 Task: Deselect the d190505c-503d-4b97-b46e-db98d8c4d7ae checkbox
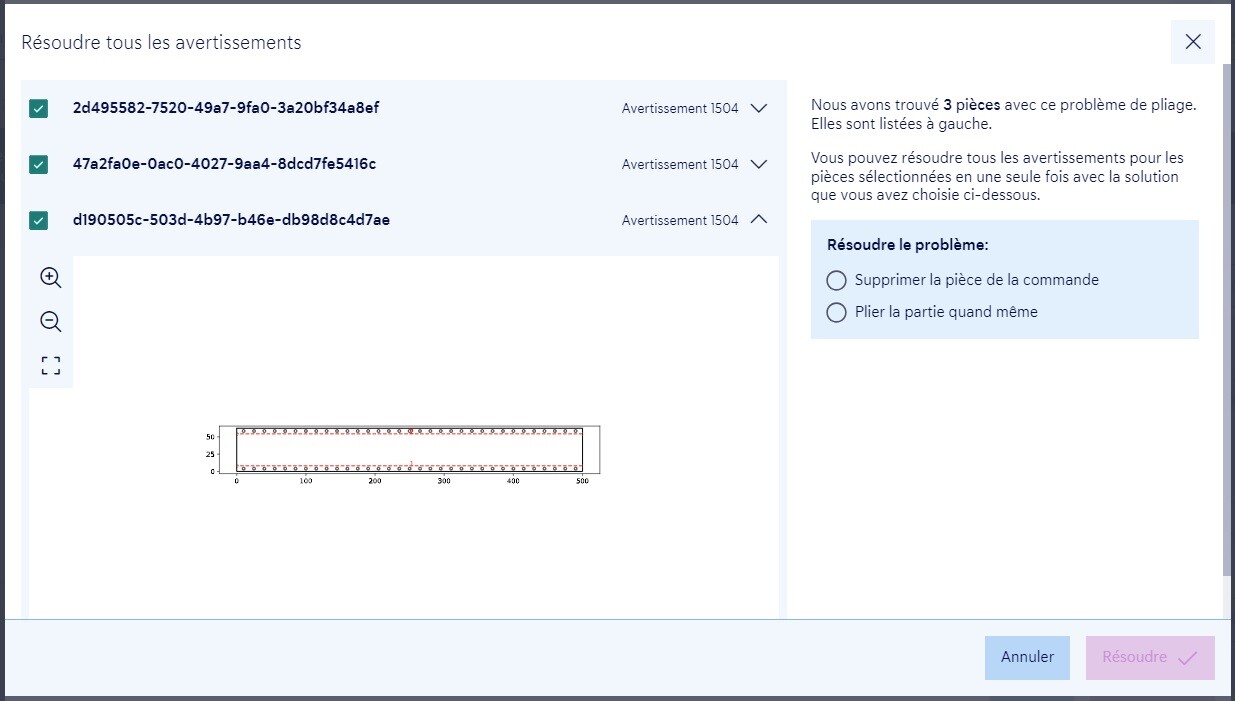39,221
